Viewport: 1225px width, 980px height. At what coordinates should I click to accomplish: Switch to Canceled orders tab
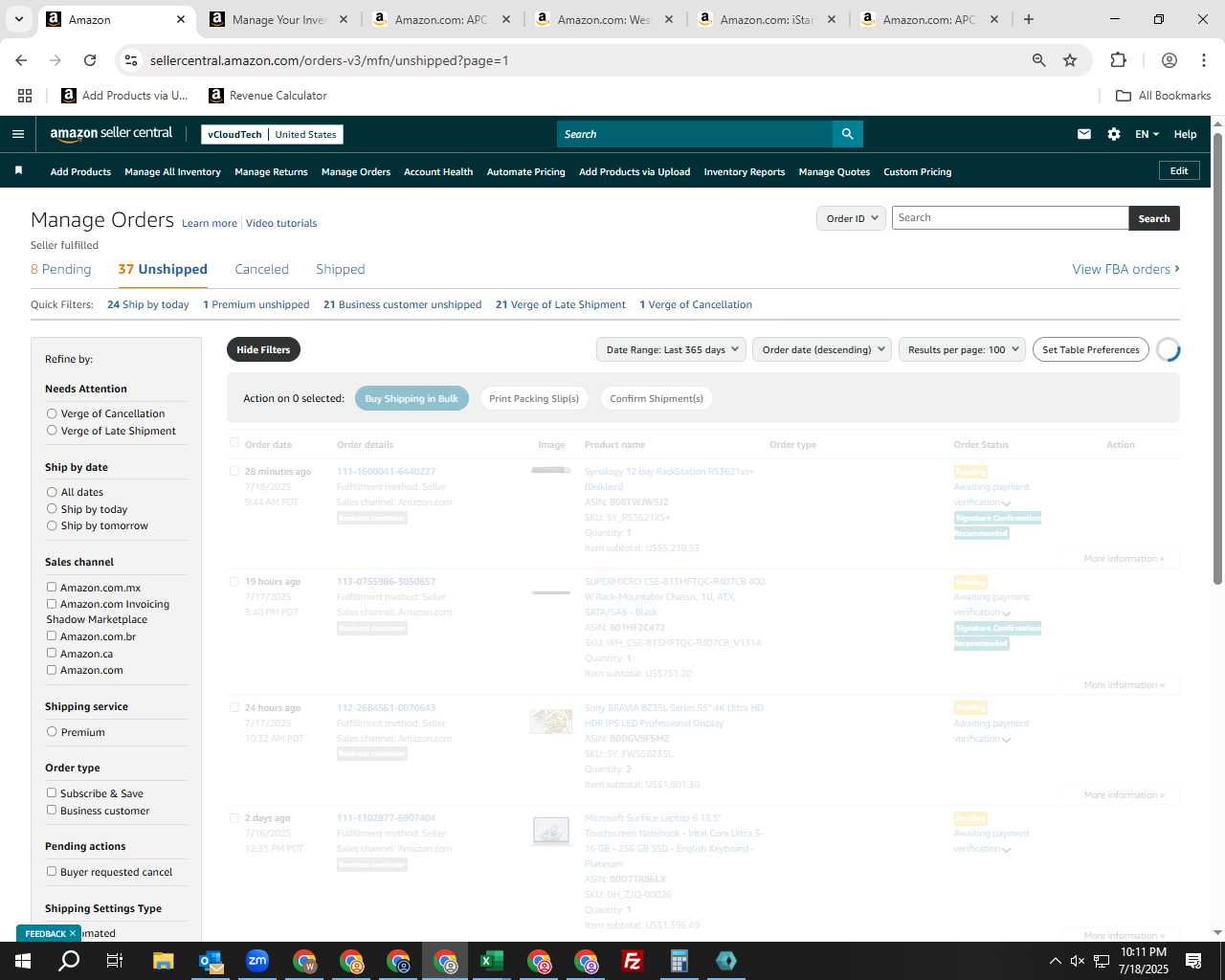click(x=261, y=269)
